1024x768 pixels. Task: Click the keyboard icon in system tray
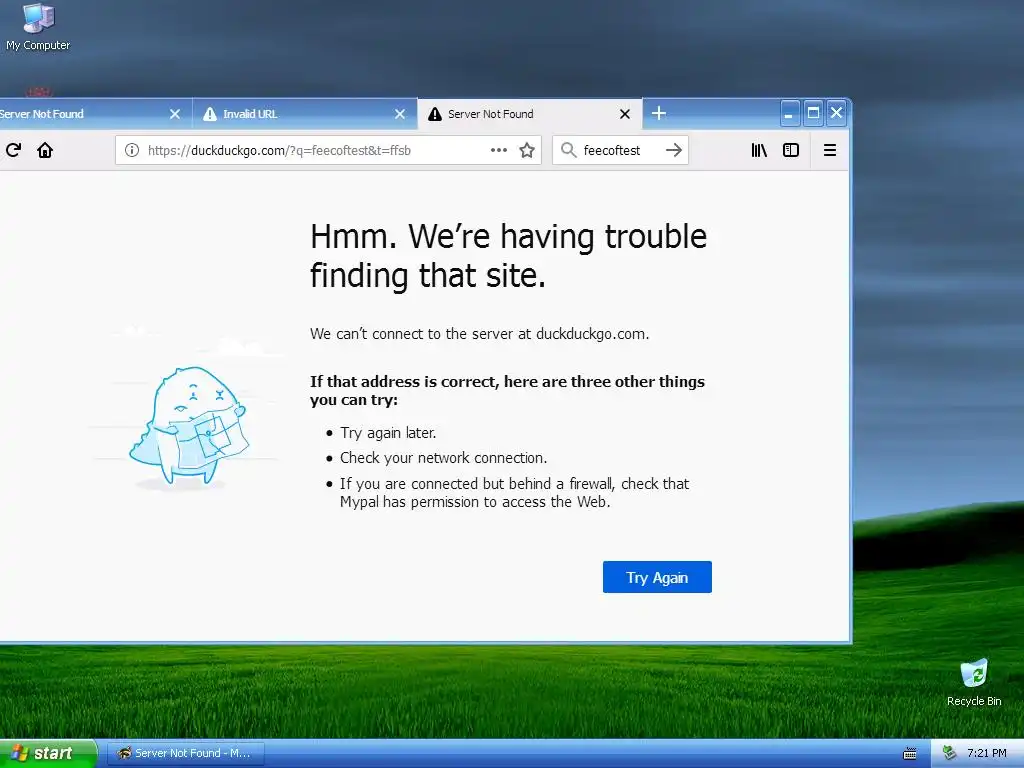click(910, 754)
